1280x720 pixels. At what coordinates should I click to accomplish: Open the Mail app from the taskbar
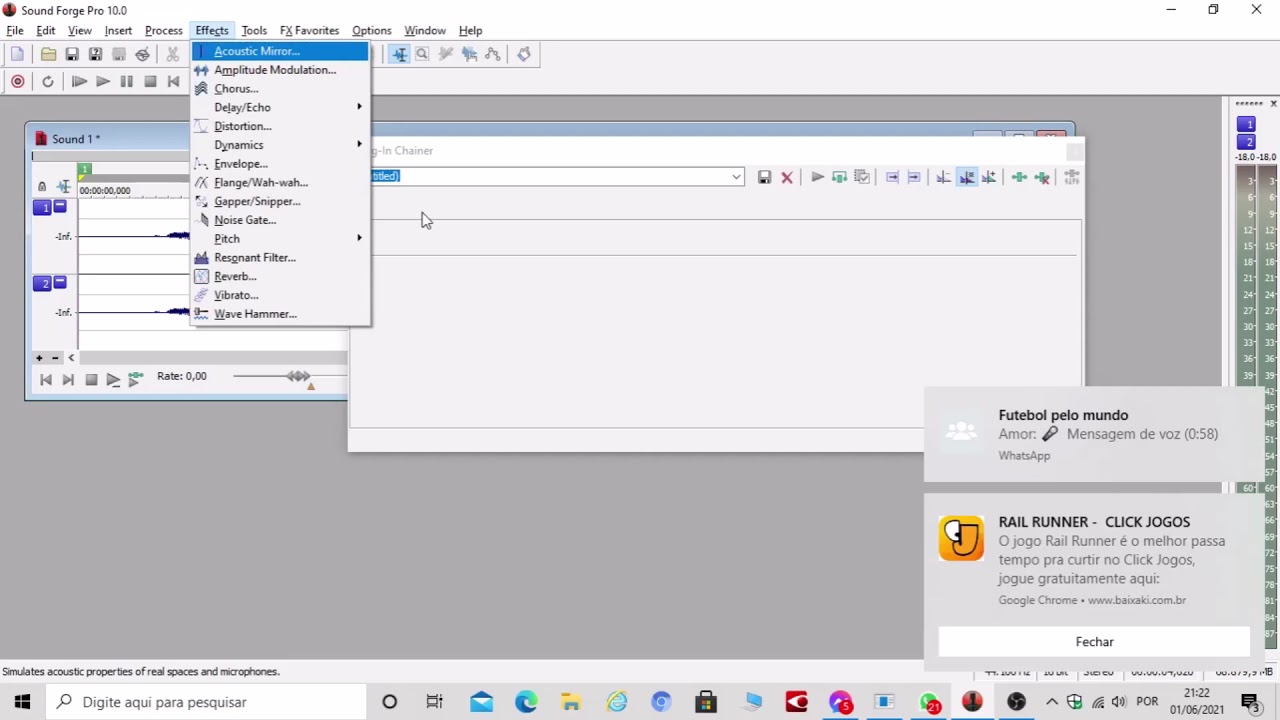point(481,702)
